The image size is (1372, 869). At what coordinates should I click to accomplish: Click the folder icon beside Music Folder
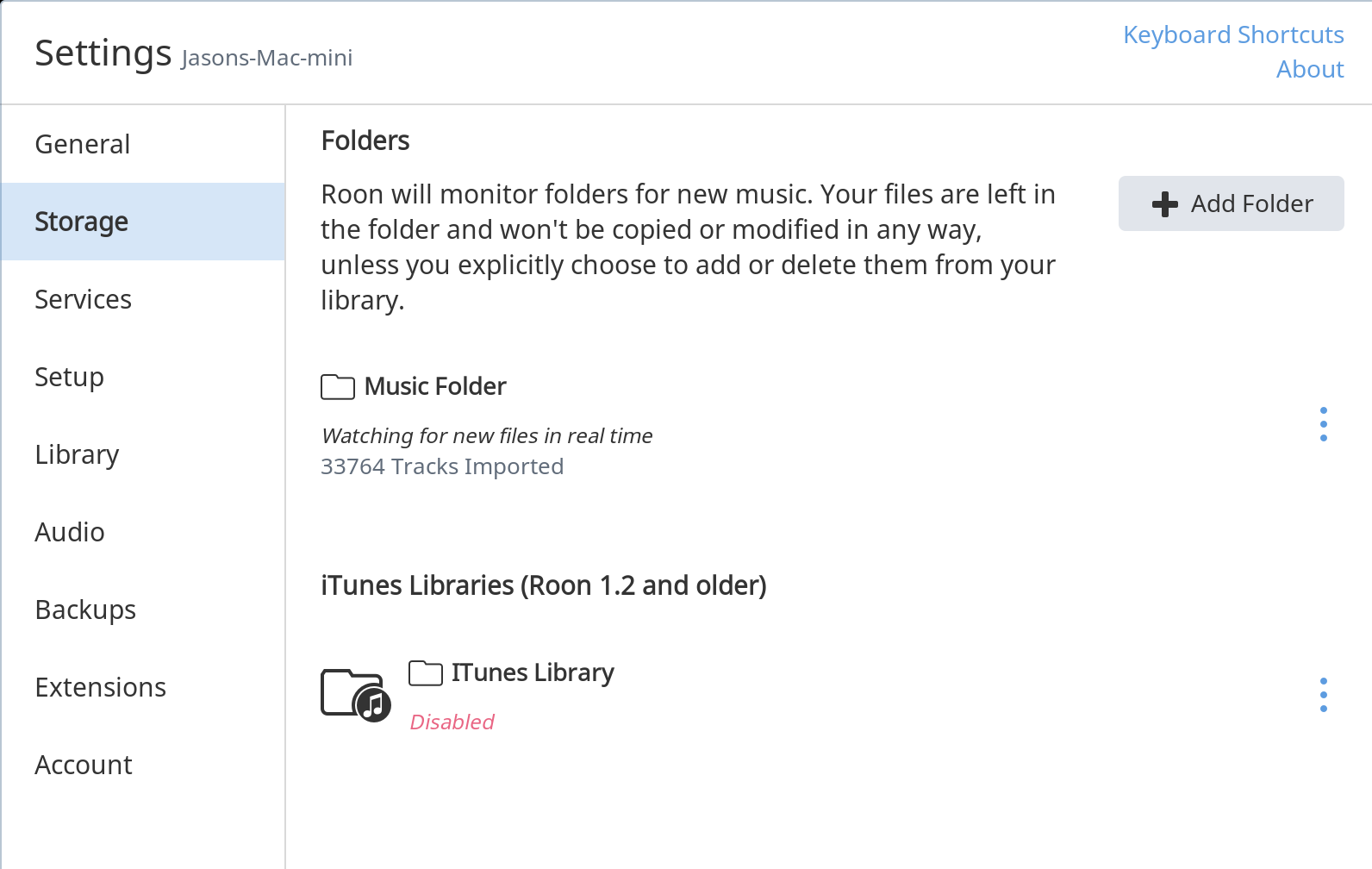pos(338,387)
